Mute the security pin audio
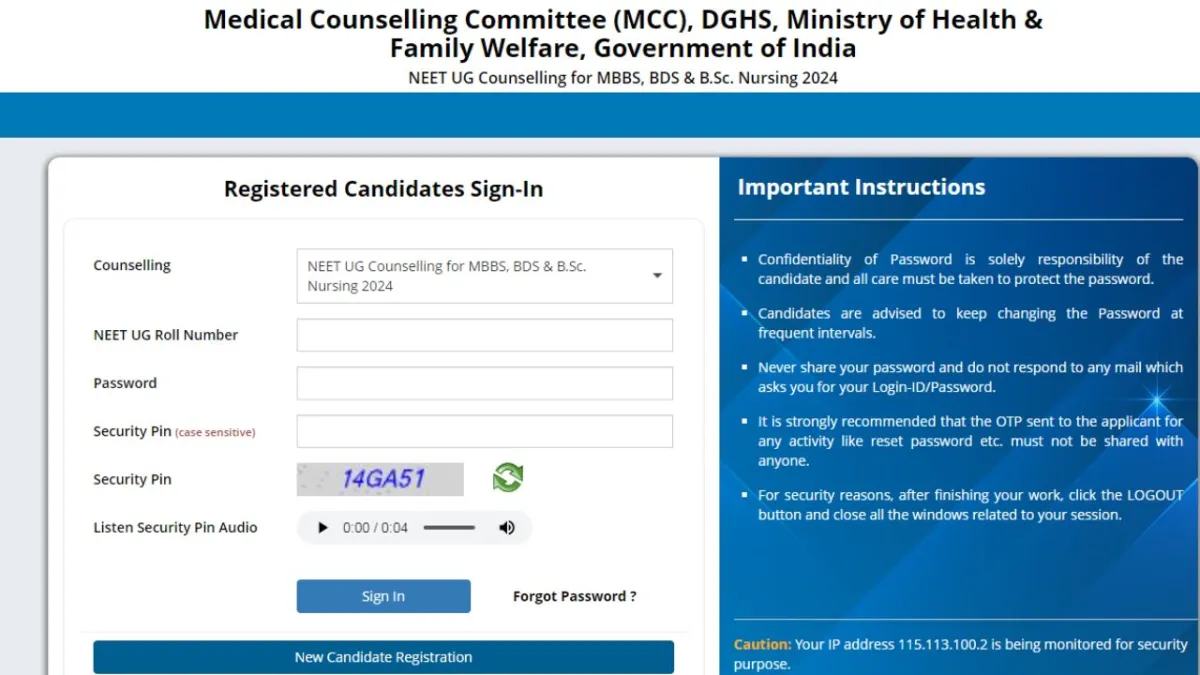Image resolution: width=1200 pixels, height=675 pixels. tap(507, 528)
